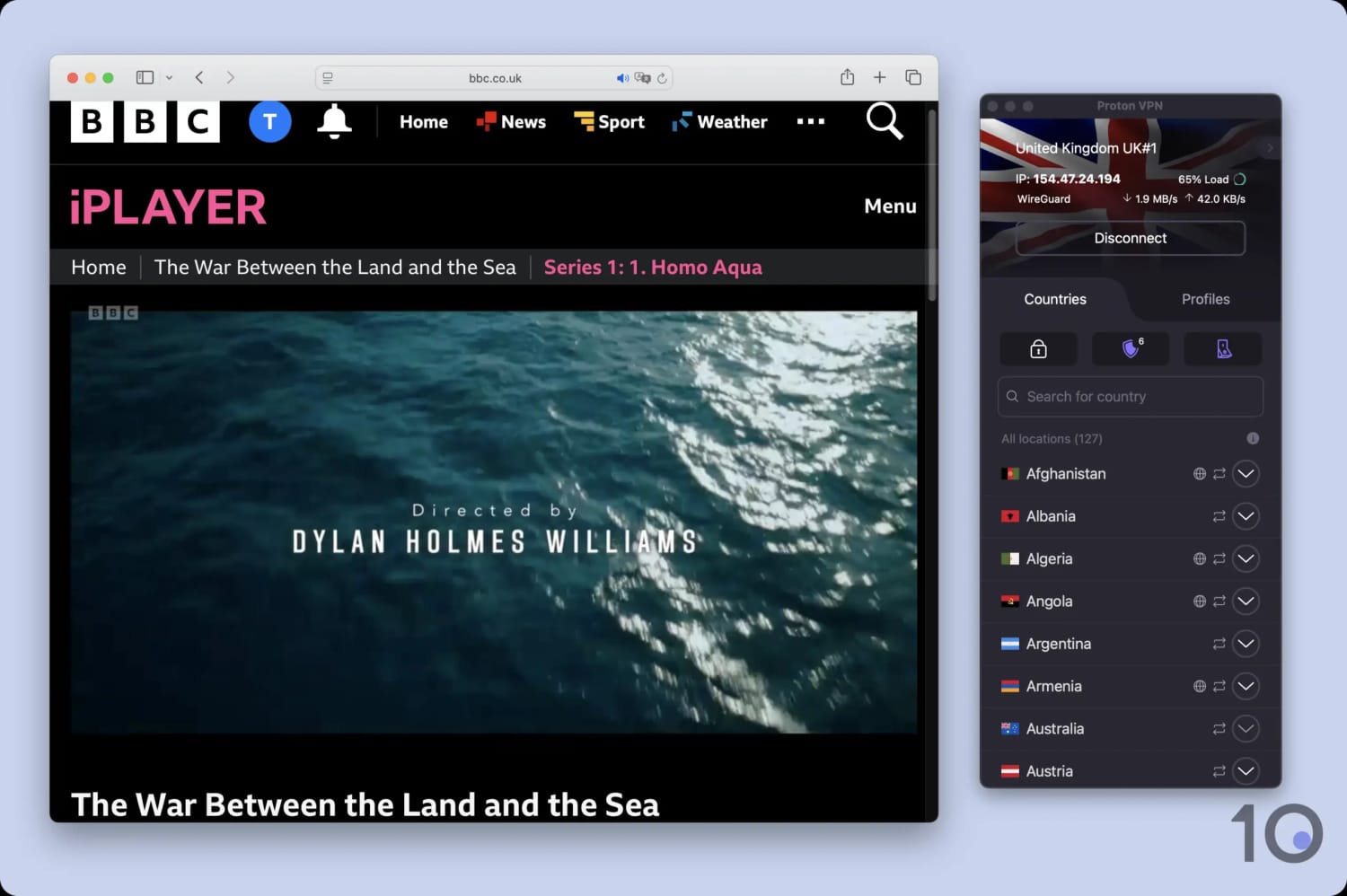Show Safari tab overview

pyautogui.click(x=913, y=77)
